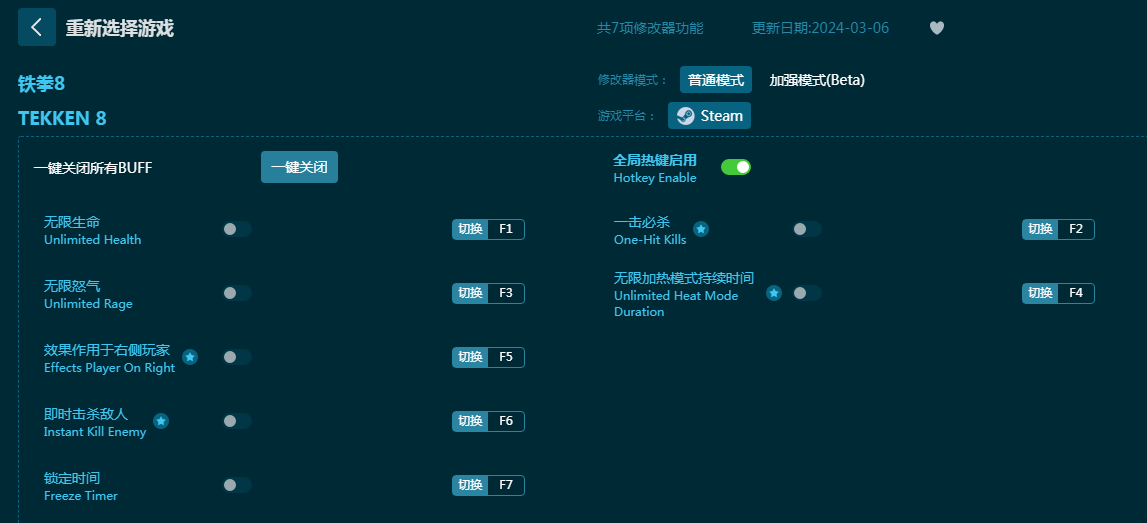This screenshot has height=523, width=1147.
Task: Click the Steam logo icon
Action: (685, 116)
